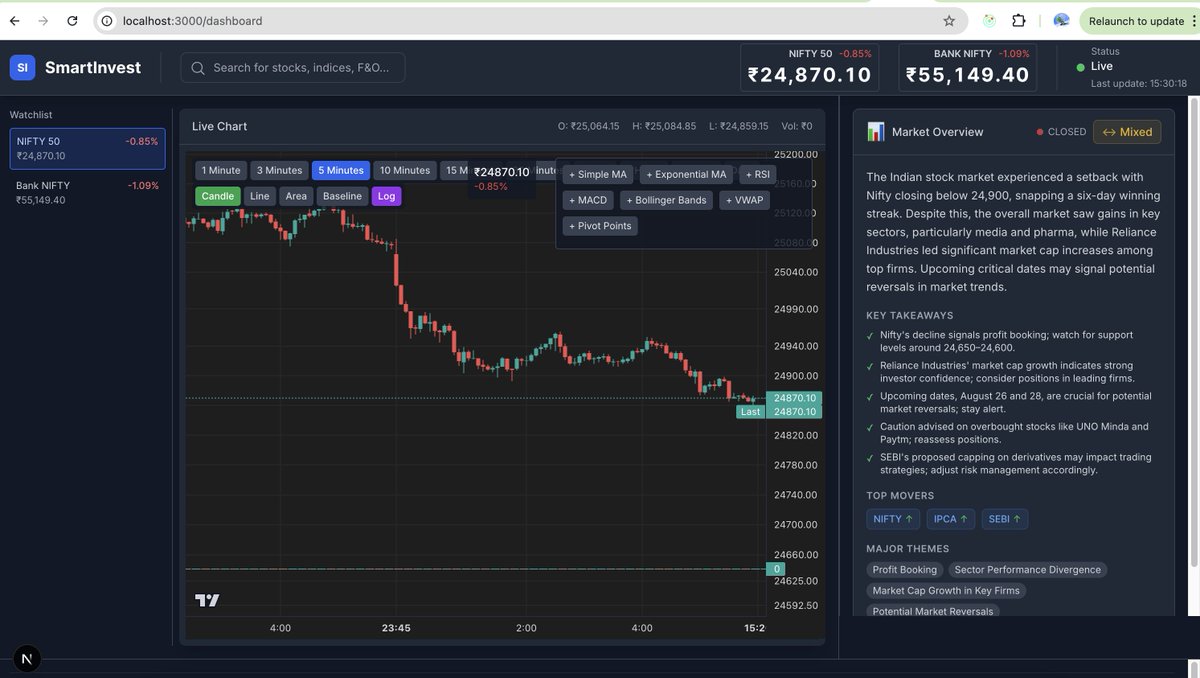Click the red CLOSED market indicator

(x=1061, y=132)
